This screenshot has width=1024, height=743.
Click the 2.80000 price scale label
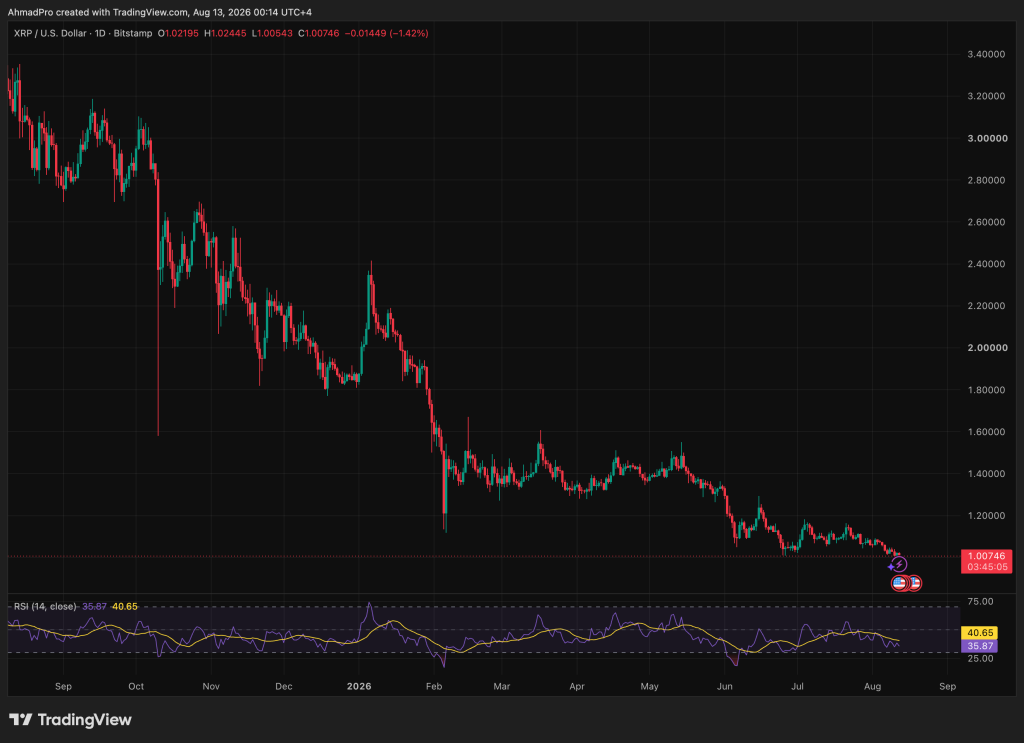tap(986, 180)
